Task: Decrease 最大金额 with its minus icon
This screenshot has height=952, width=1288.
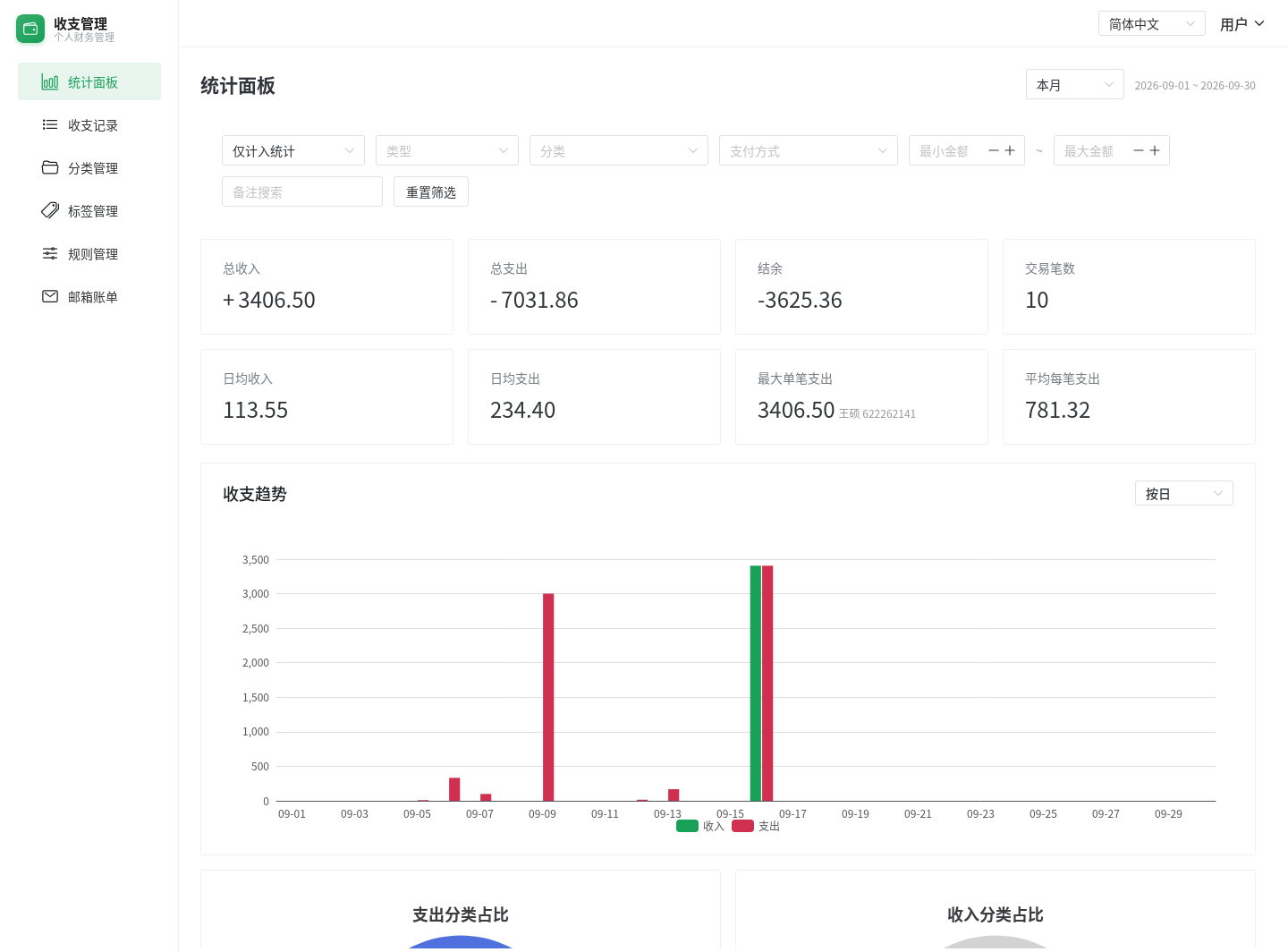Action: click(1139, 150)
